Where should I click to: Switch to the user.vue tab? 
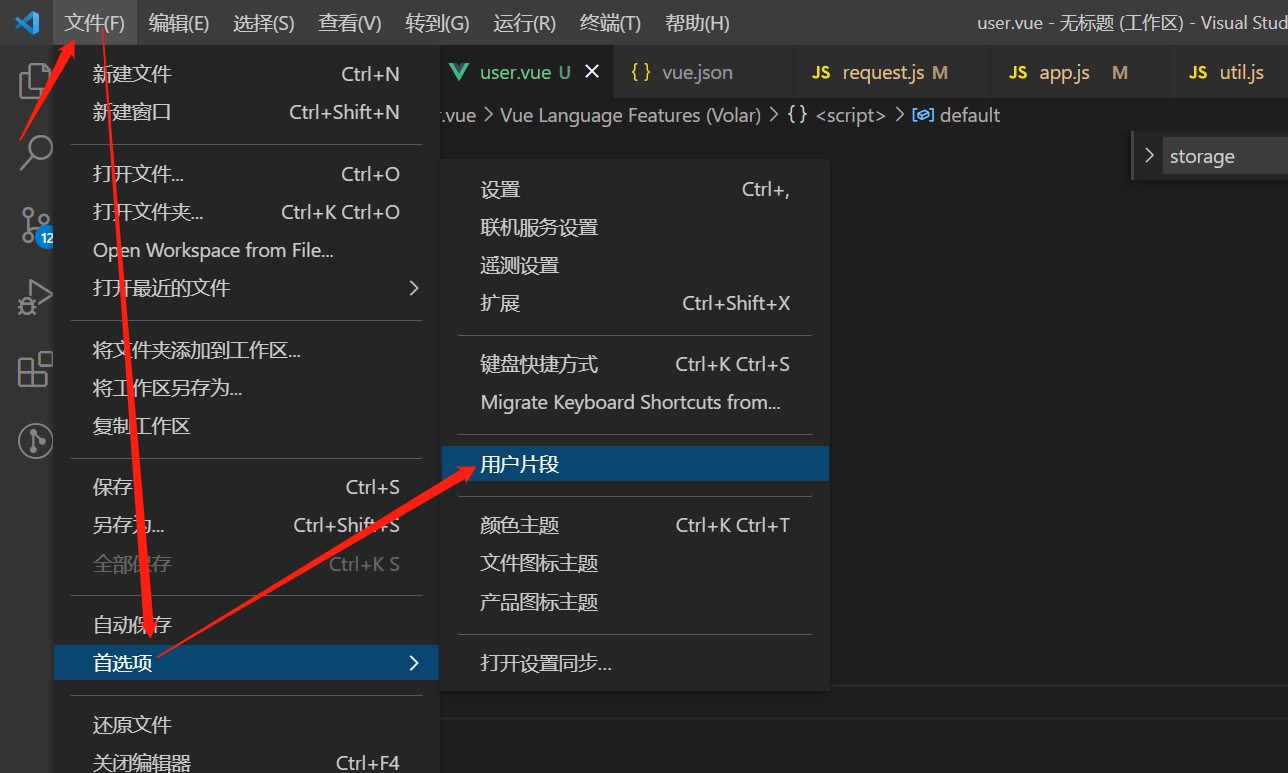524,72
